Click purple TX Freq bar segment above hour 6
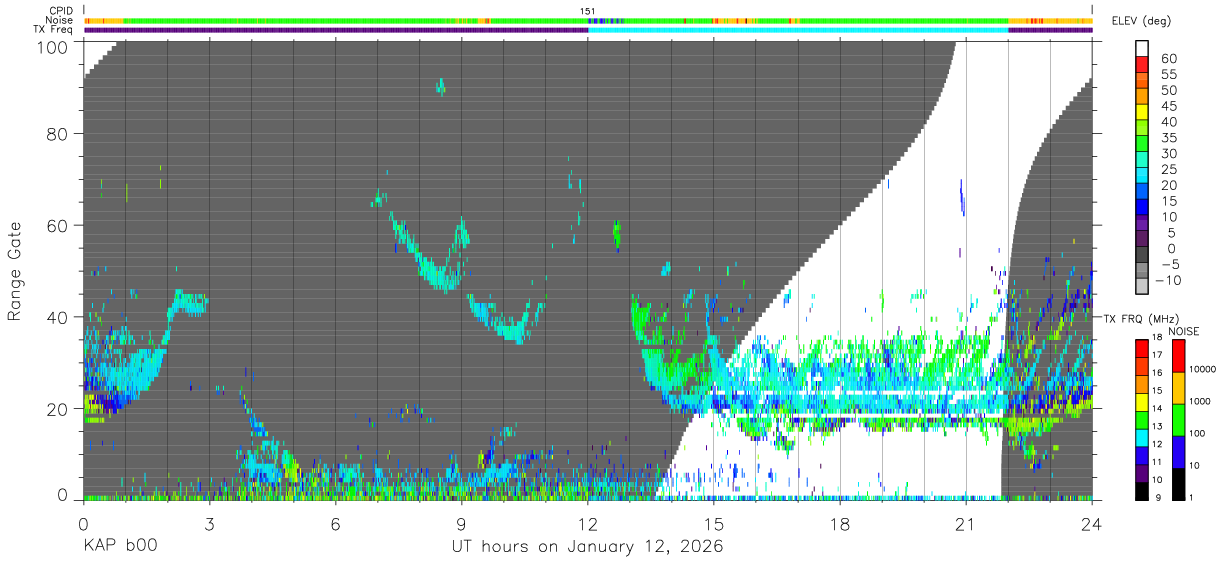The width and height of the screenshot is (1228, 567). point(336,30)
